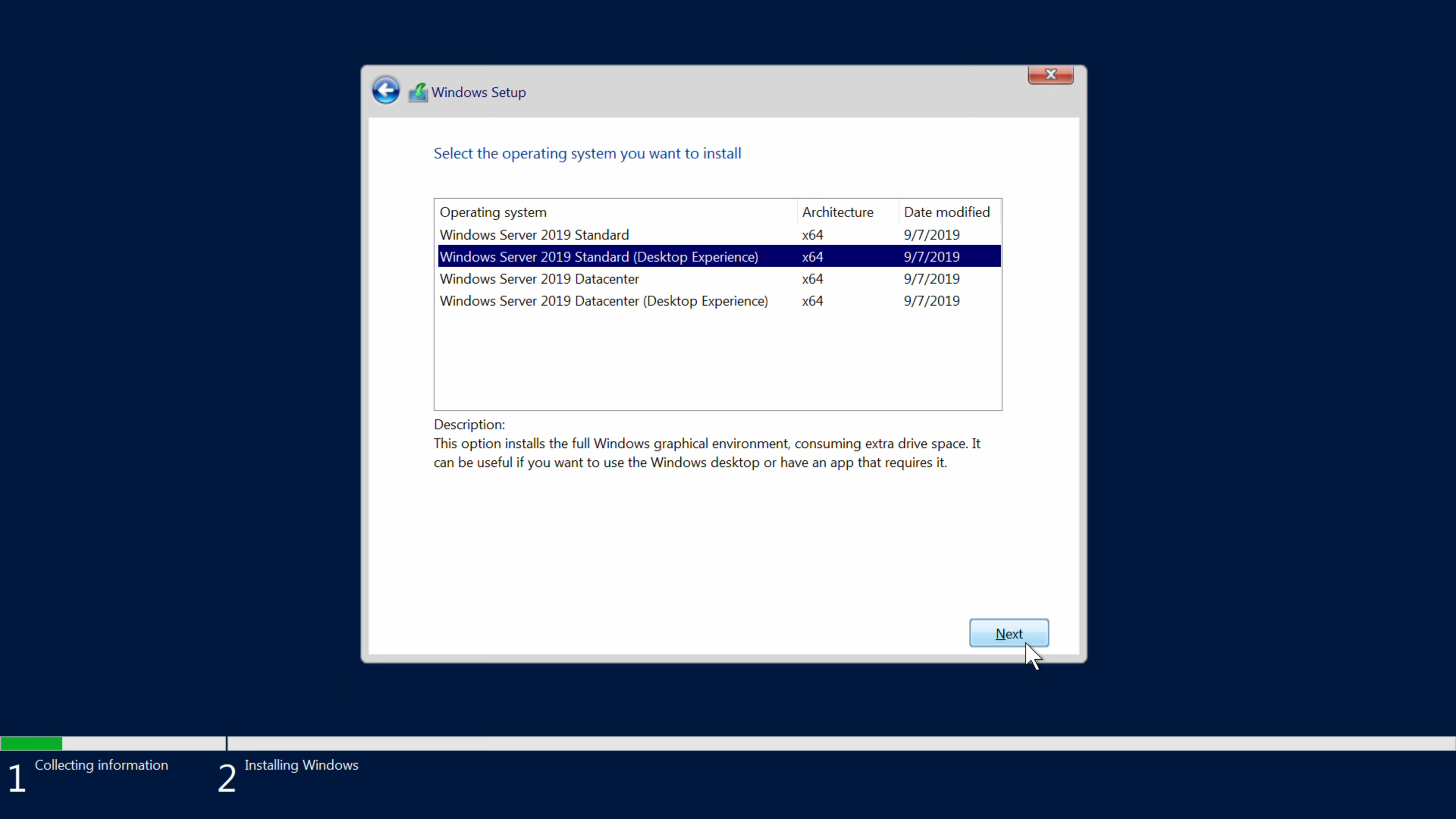
Task: Close the Windows Setup dialog
Action: (1050, 75)
